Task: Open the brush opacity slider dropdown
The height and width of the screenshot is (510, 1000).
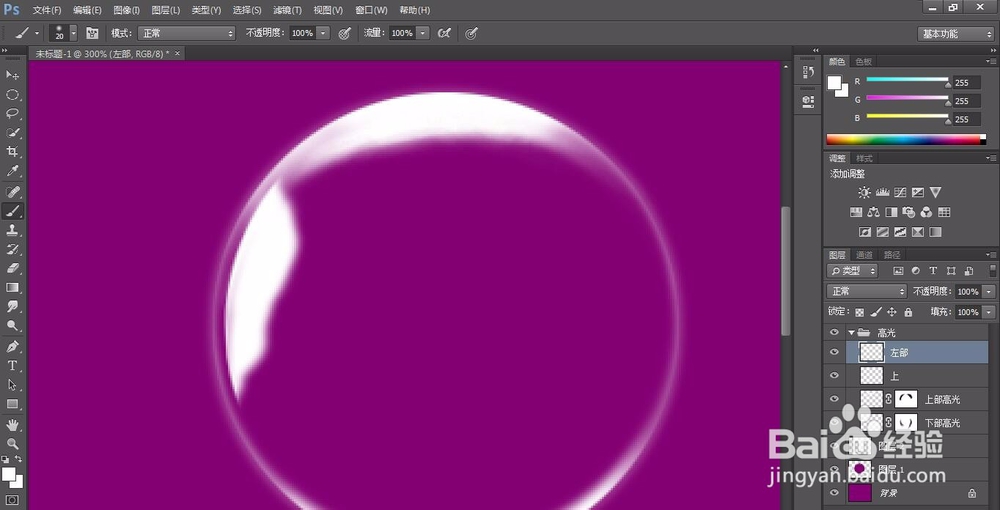Action: point(323,33)
